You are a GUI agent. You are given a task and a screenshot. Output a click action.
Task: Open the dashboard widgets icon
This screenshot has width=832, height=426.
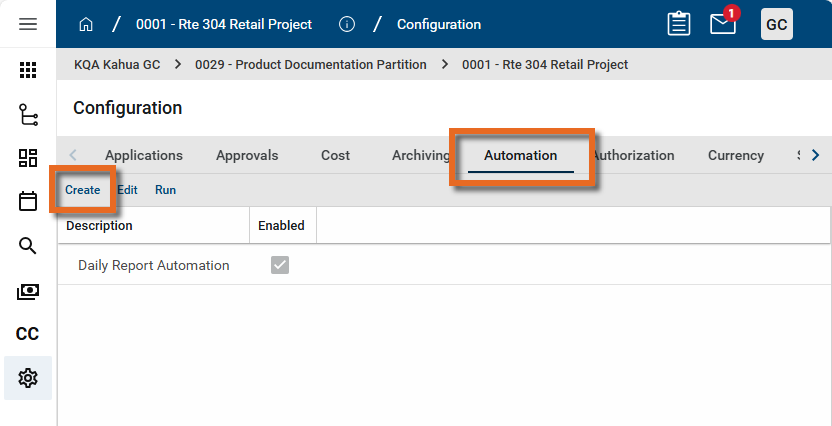coord(28,158)
